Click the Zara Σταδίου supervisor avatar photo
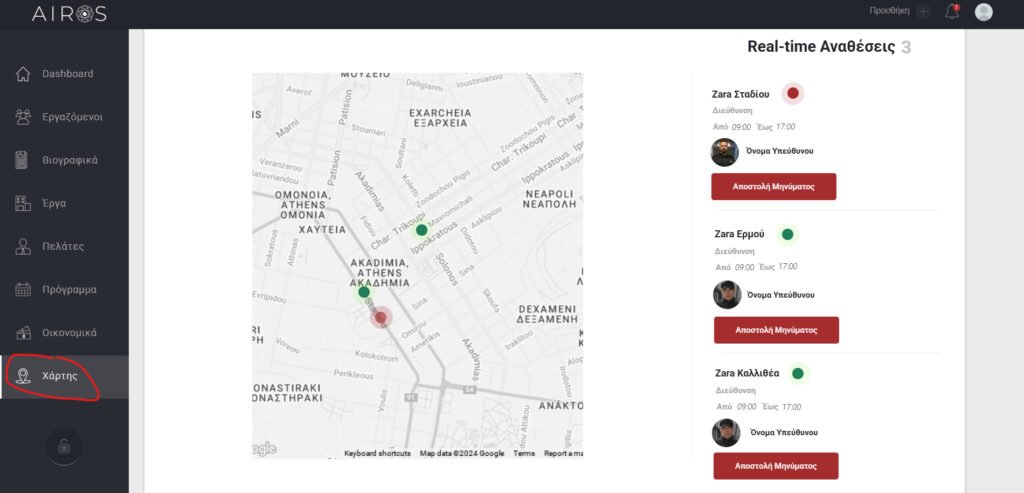Screen dimensions: 1024x493 coord(724,152)
